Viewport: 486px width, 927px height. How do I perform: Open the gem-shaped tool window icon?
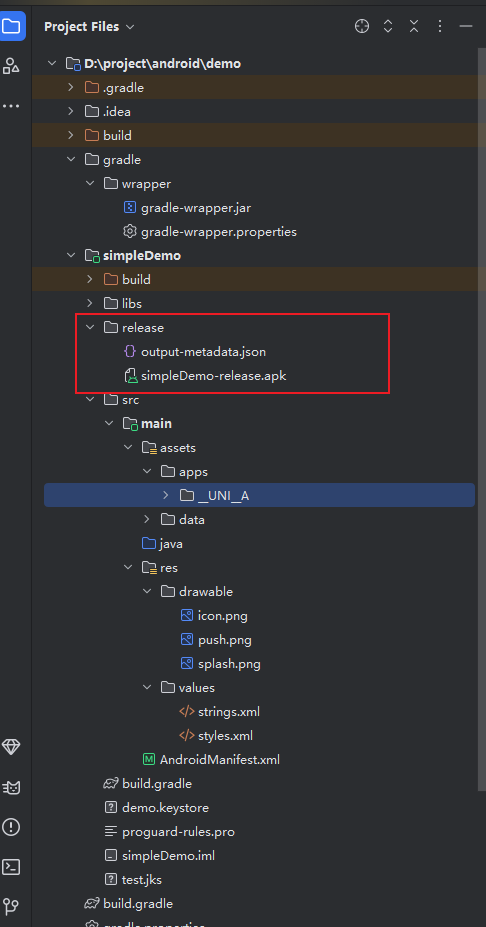tap(11, 747)
